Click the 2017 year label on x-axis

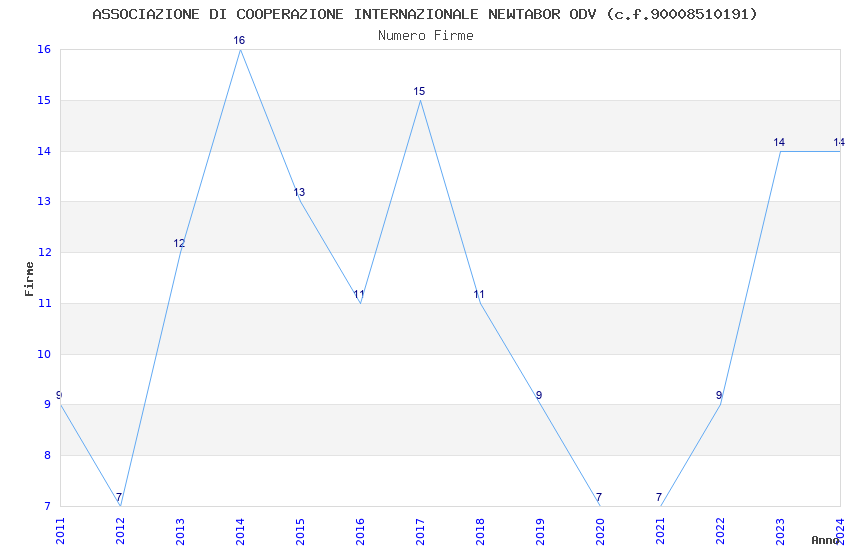click(x=420, y=531)
